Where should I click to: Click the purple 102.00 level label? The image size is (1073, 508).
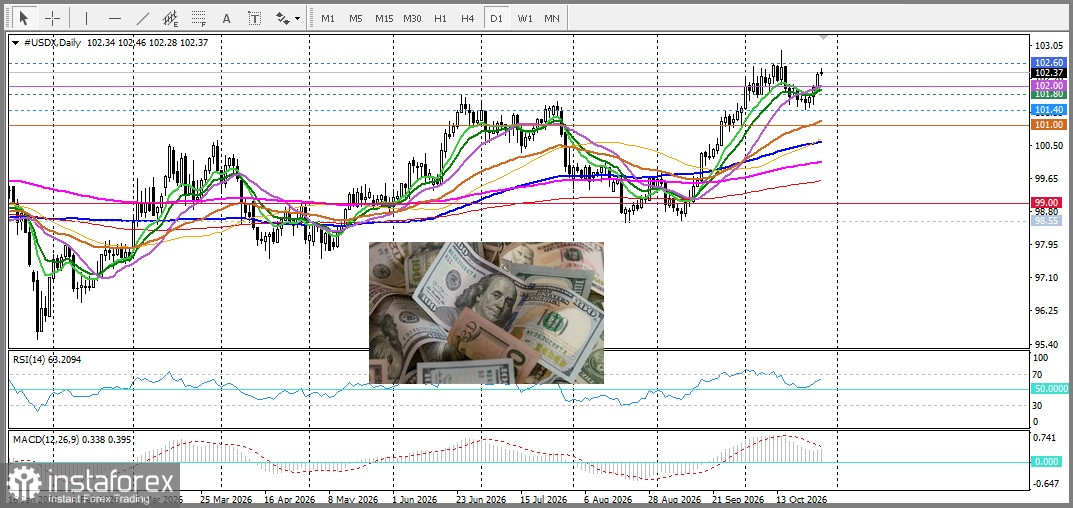pyautogui.click(x=1048, y=86)
